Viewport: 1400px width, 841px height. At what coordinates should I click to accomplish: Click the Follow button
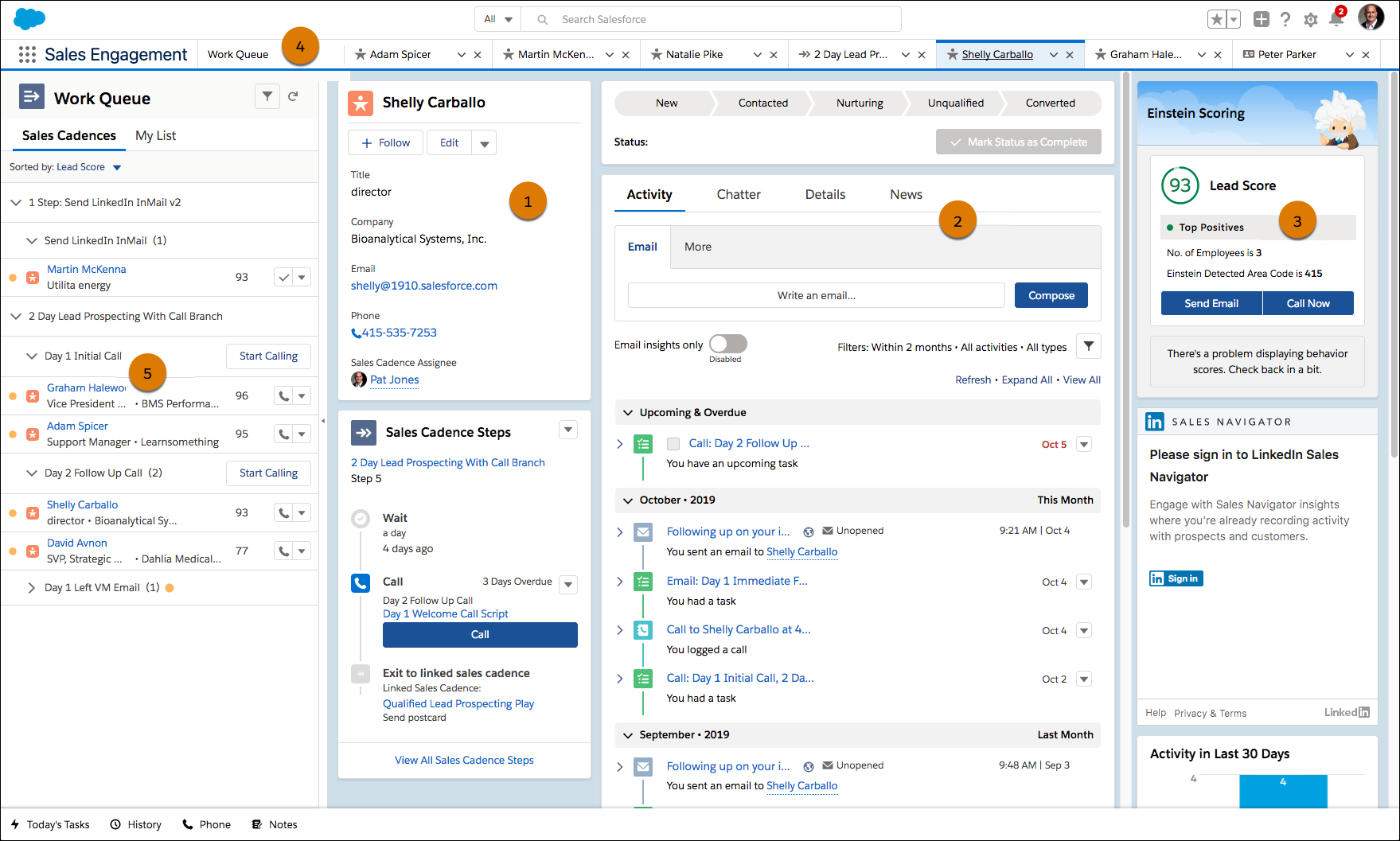tap(385, 143)
